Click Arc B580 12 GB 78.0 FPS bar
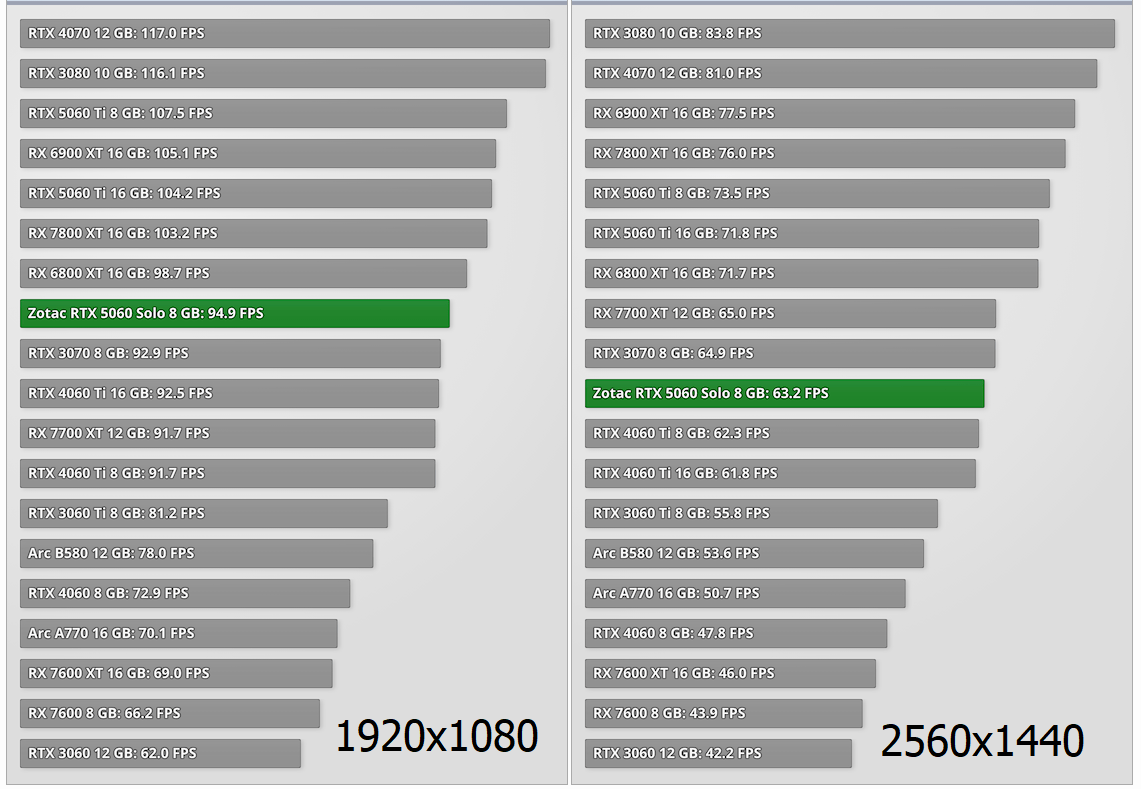Image resolution: width=1141 pixels, height=789 pixels. tap(196, 554)
